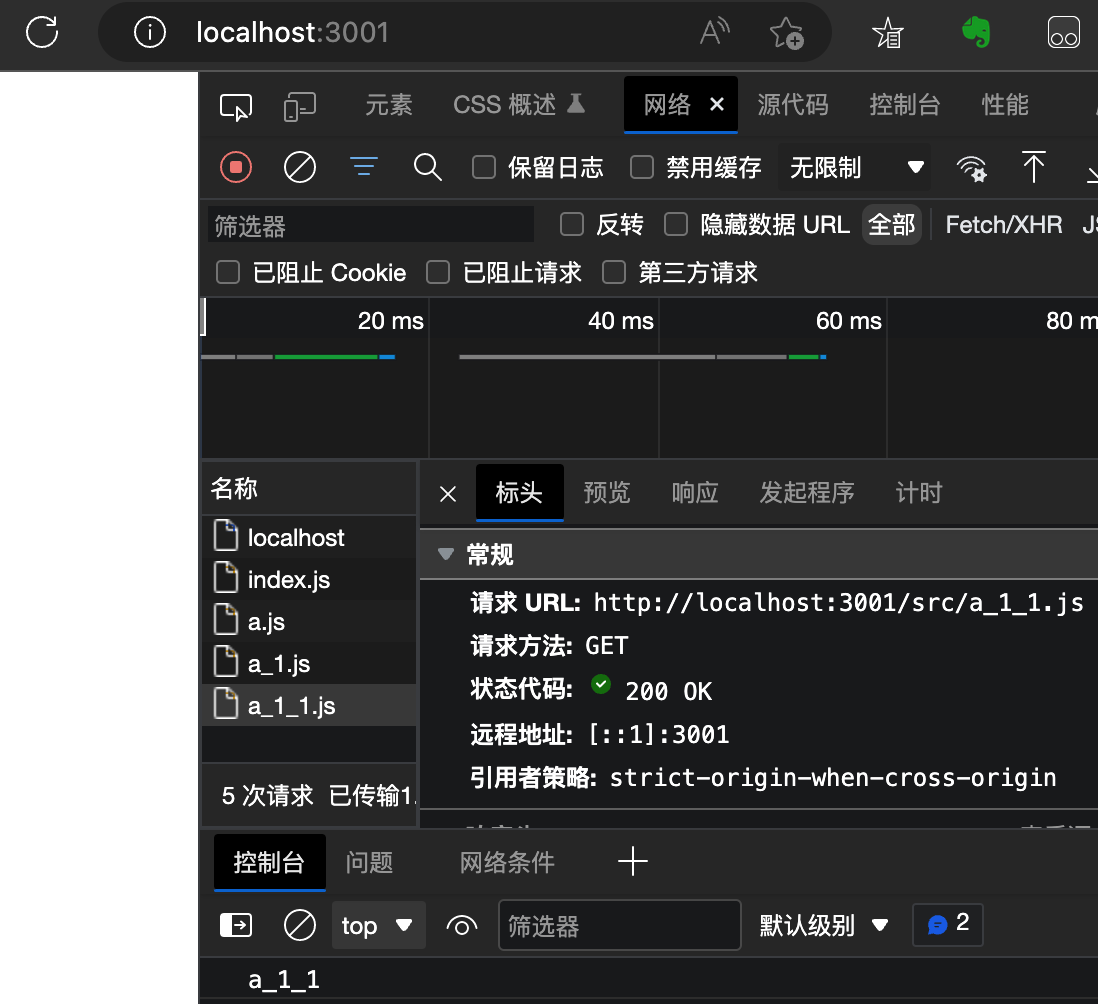Reload the page with the refresh icon

42,32
